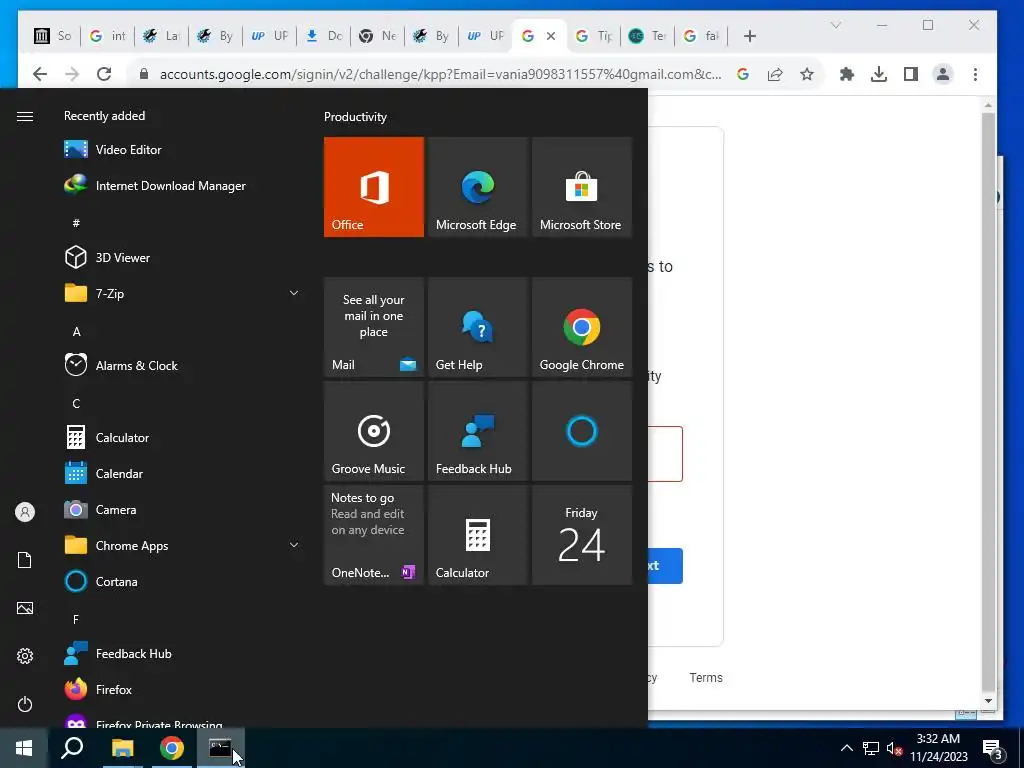Launch Google Chrome from Start tiles
The image size is (1024, 768).
[582, 327]
